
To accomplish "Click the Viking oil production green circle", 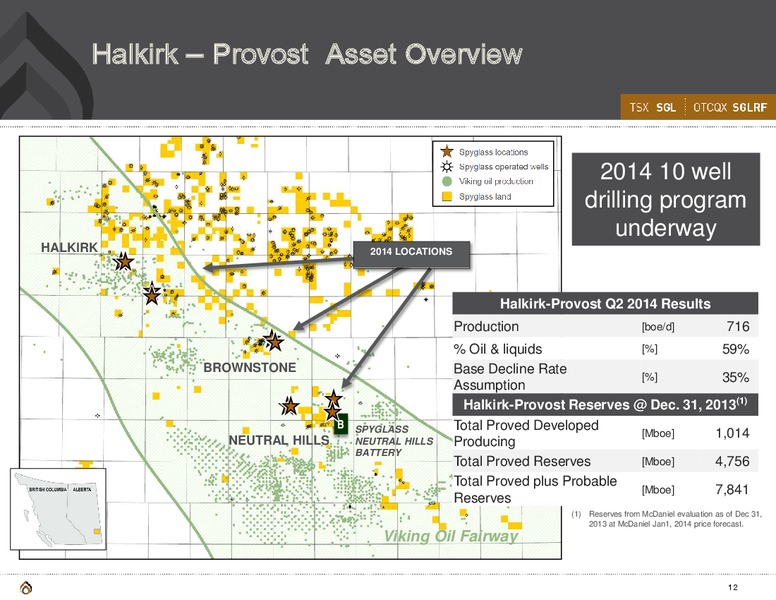I will click(447, 181).
